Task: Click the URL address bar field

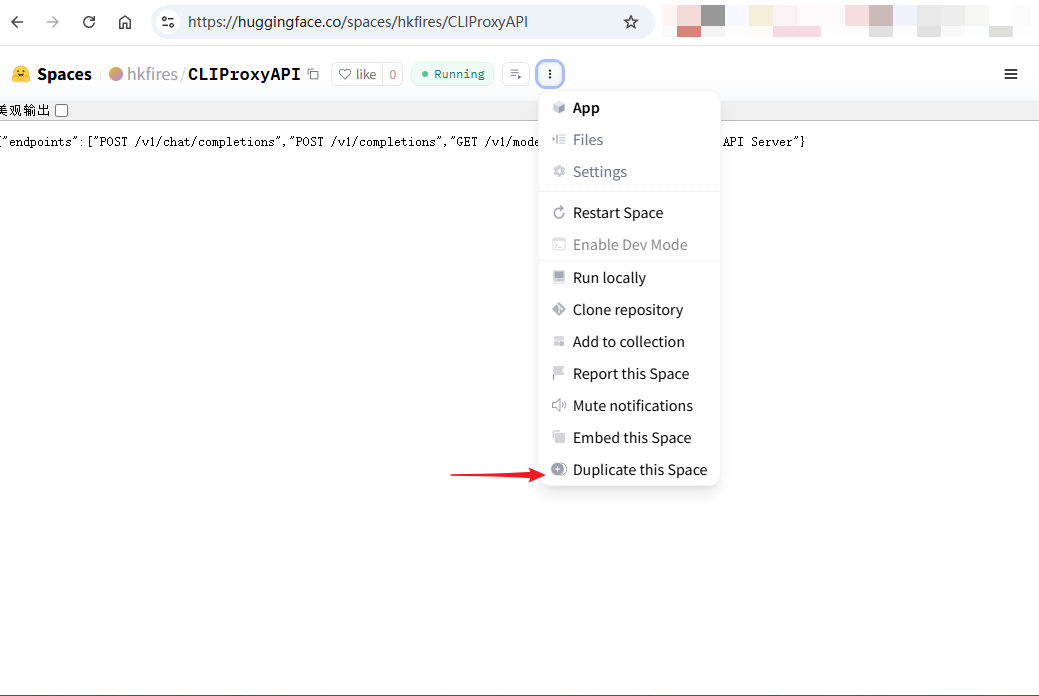Action: click(400, 22)
